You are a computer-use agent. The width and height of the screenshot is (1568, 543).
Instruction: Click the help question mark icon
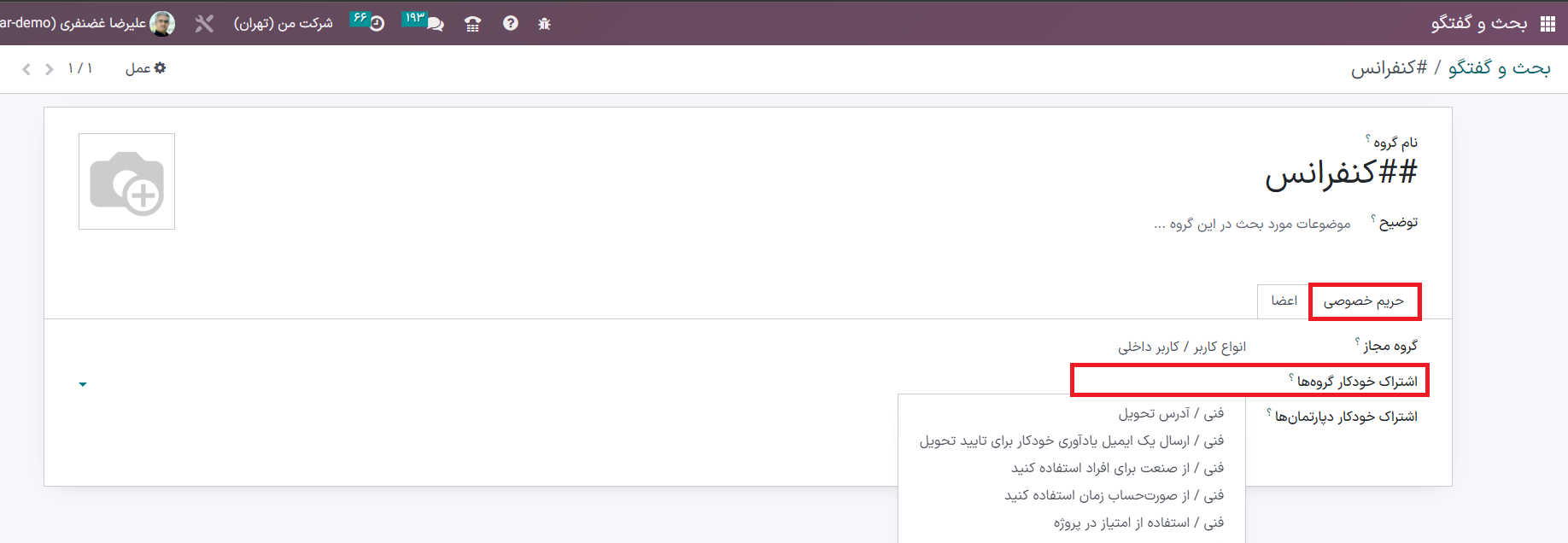(511, 23)
